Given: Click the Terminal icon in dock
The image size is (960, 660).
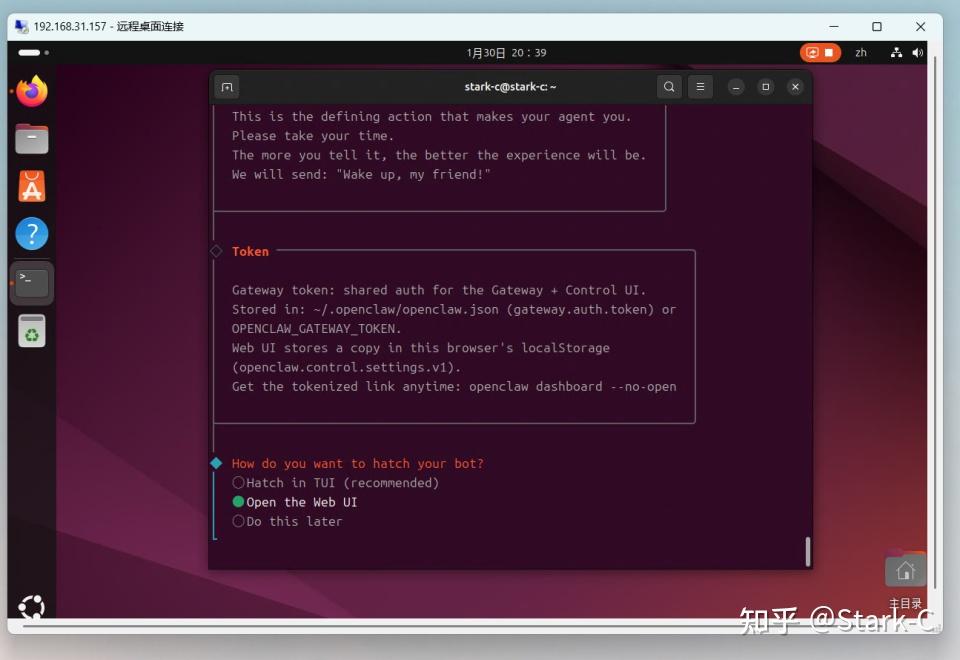Looking at the screenshot, I should 32,283.
